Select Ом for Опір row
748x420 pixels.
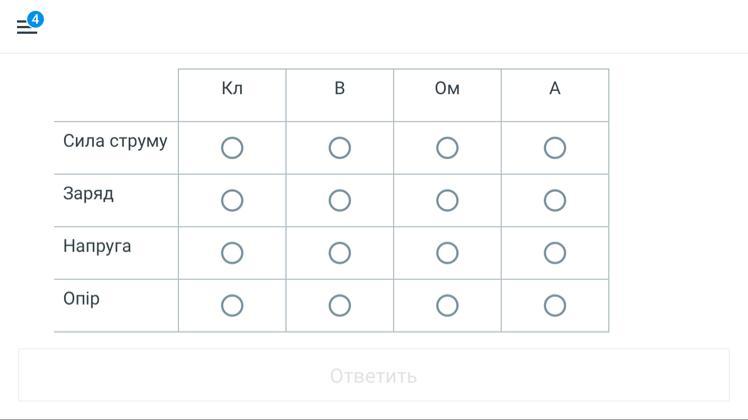tap(447, 305)
